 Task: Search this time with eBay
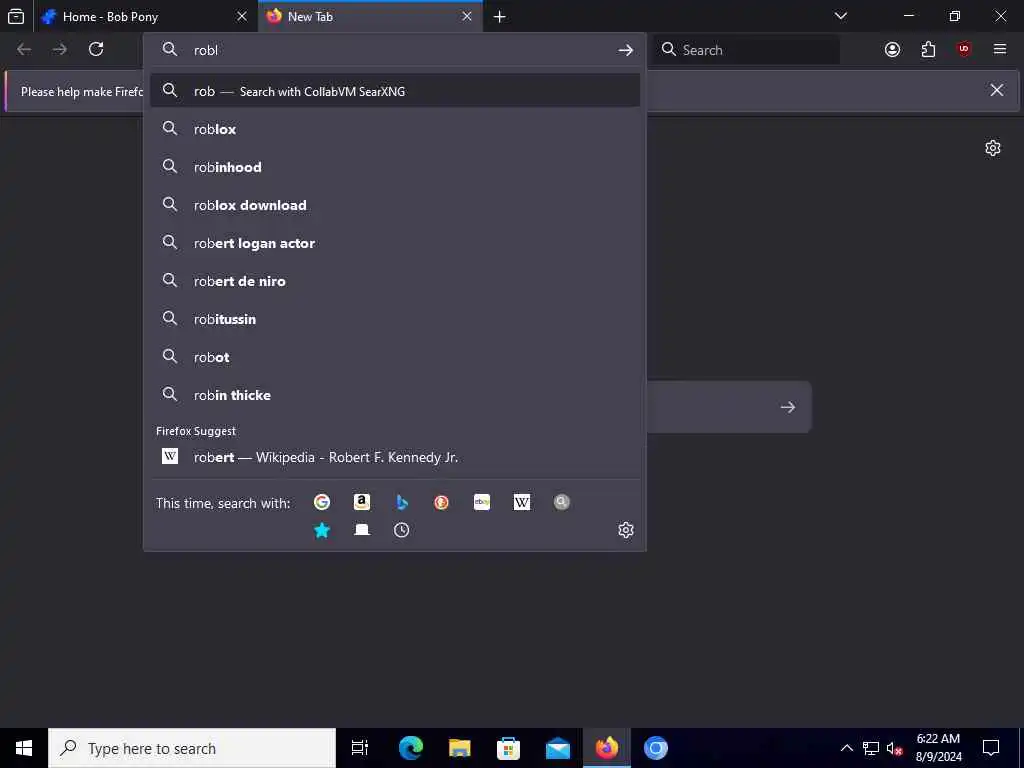pyautogui.click(x=482, y=502)
